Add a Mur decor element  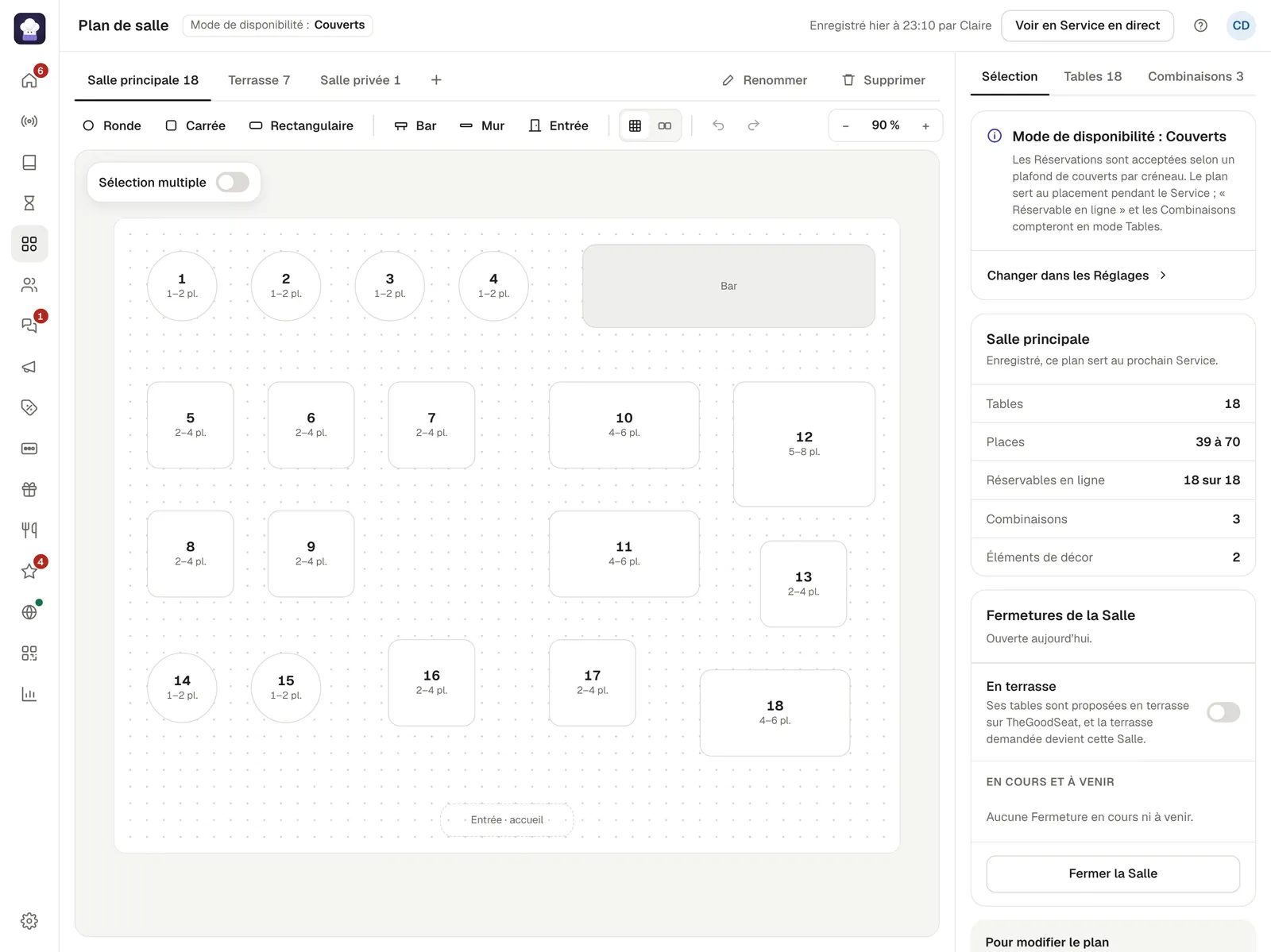pyautogui.click(x=482, y=125)
